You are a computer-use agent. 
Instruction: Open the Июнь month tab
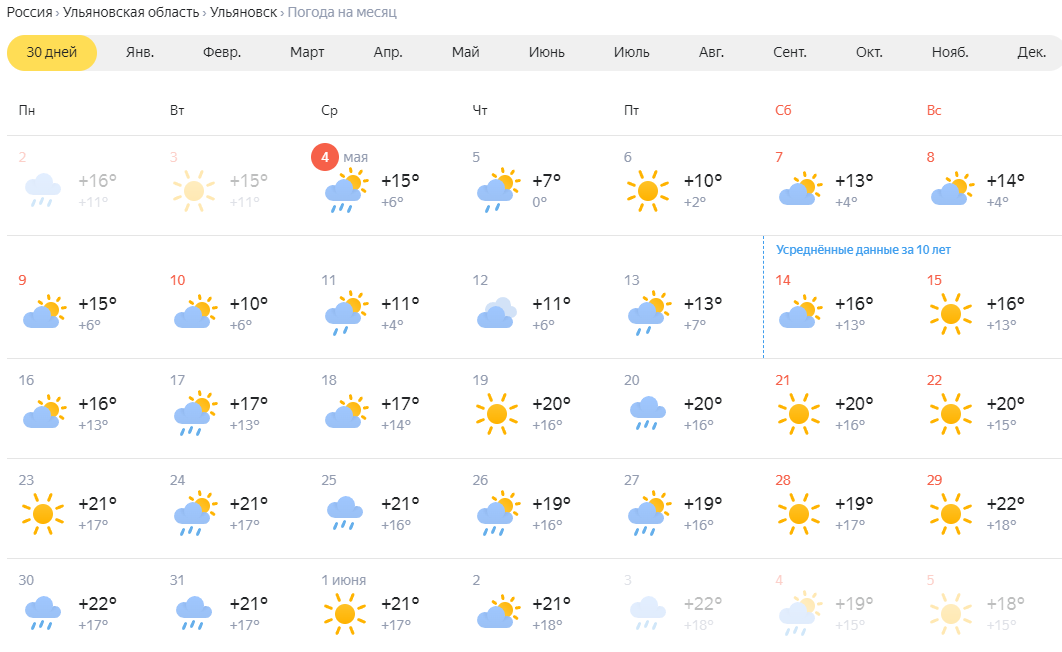547,52
